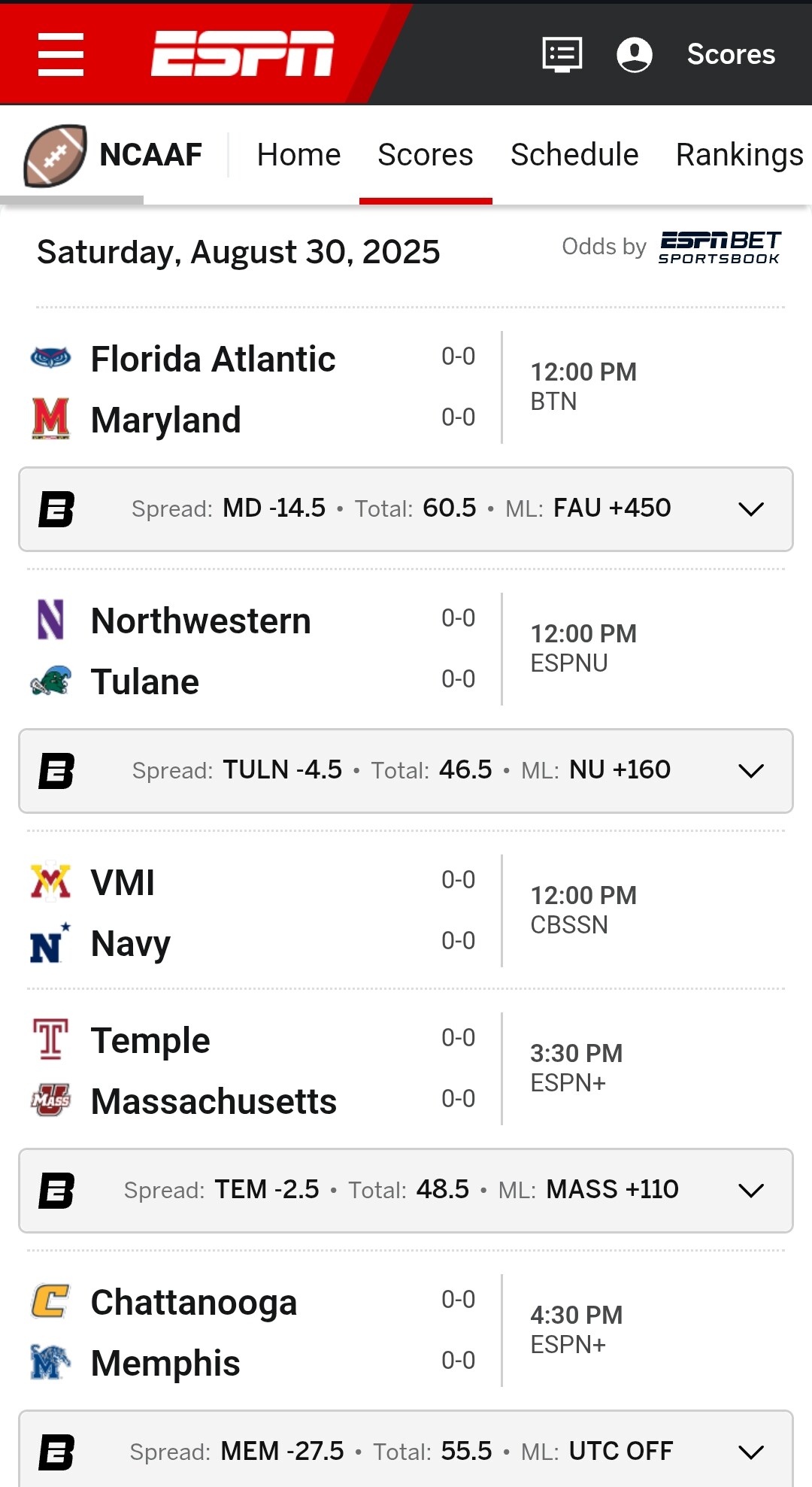The height and width of the screenshot is (1487, 812).
Task: Switch to the Schedule tab
Action: coord(574,155)
